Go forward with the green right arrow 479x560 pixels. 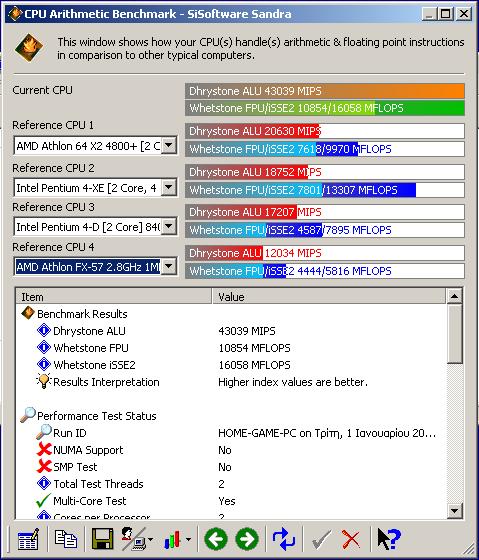click(247, 539)
